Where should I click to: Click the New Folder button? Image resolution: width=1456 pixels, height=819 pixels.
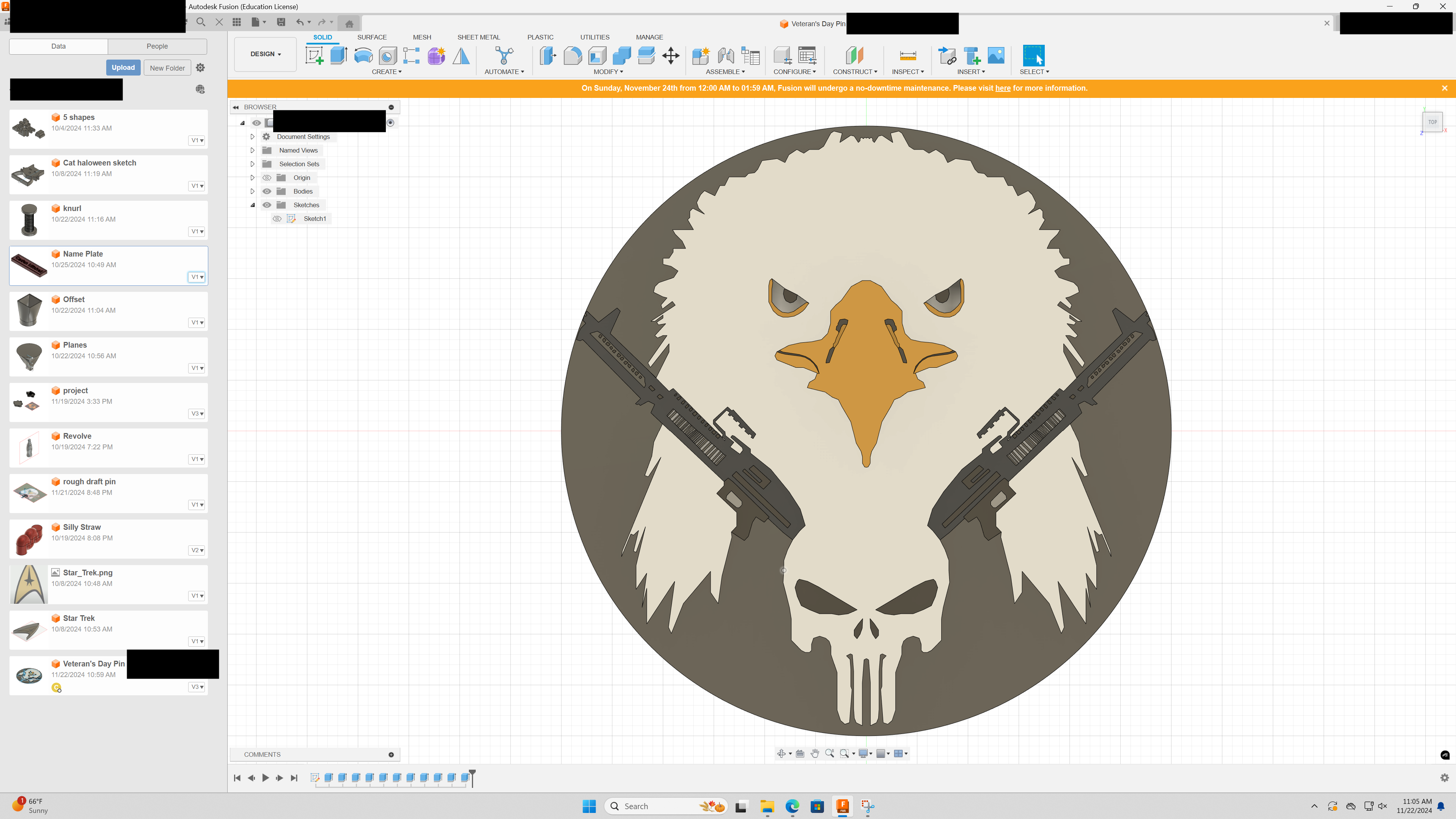[167, 68]
